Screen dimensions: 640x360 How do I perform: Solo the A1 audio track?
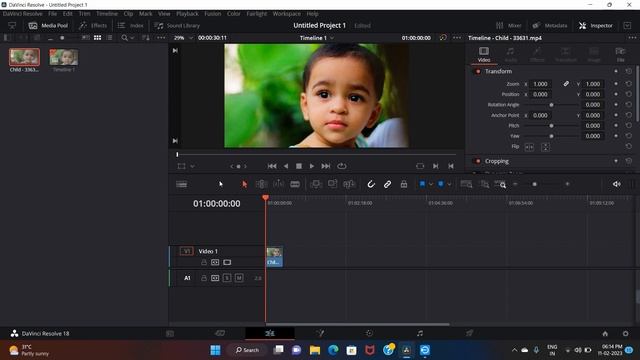coord(227,278)
